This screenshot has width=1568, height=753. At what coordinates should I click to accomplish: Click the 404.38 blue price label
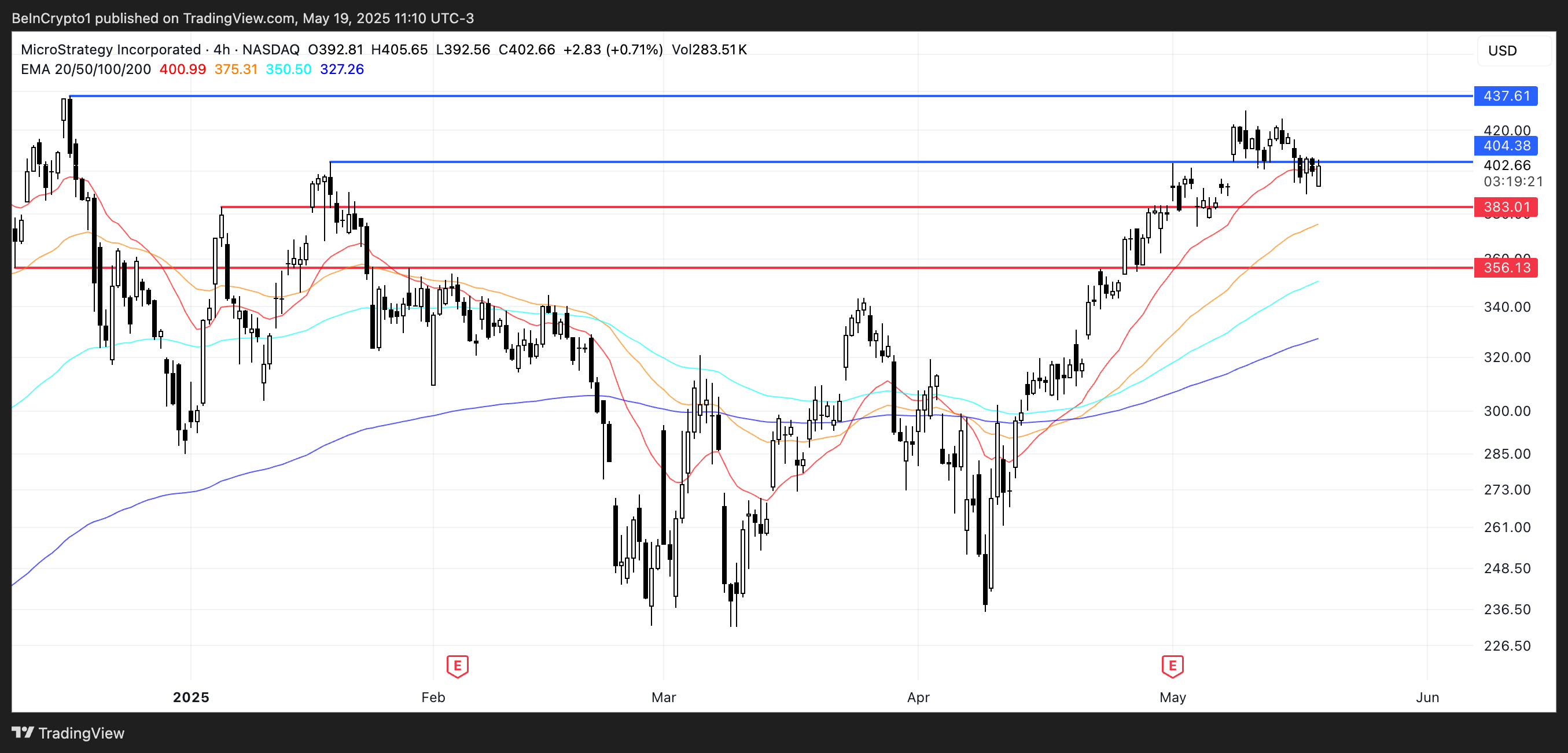coord(1506,146)
